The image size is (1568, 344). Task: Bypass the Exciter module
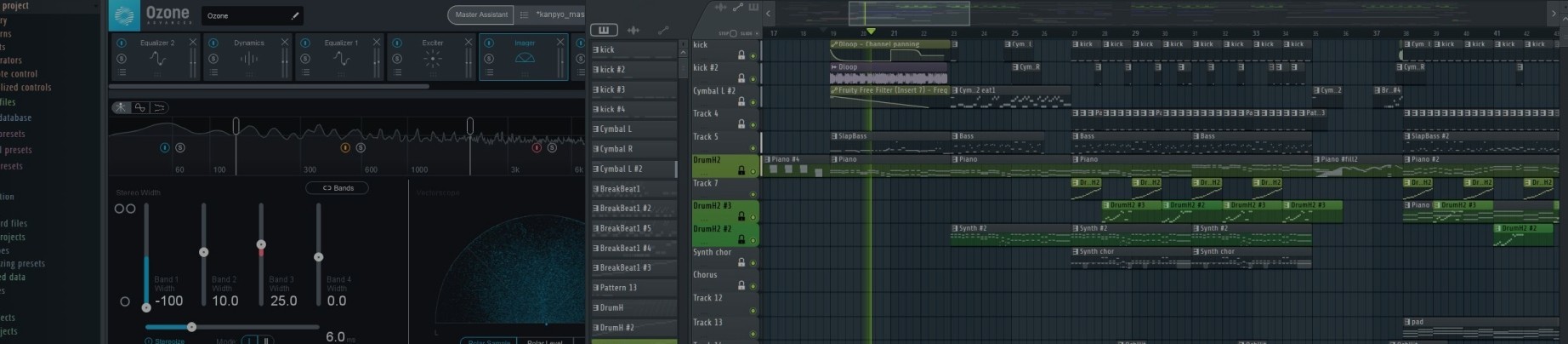(397, 43)
